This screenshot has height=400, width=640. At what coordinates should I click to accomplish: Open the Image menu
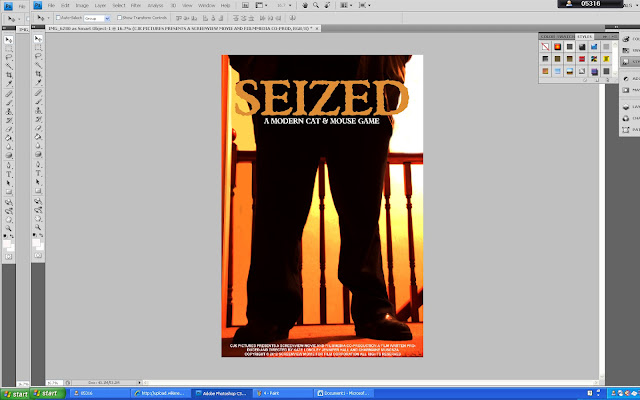click(82, 5)
